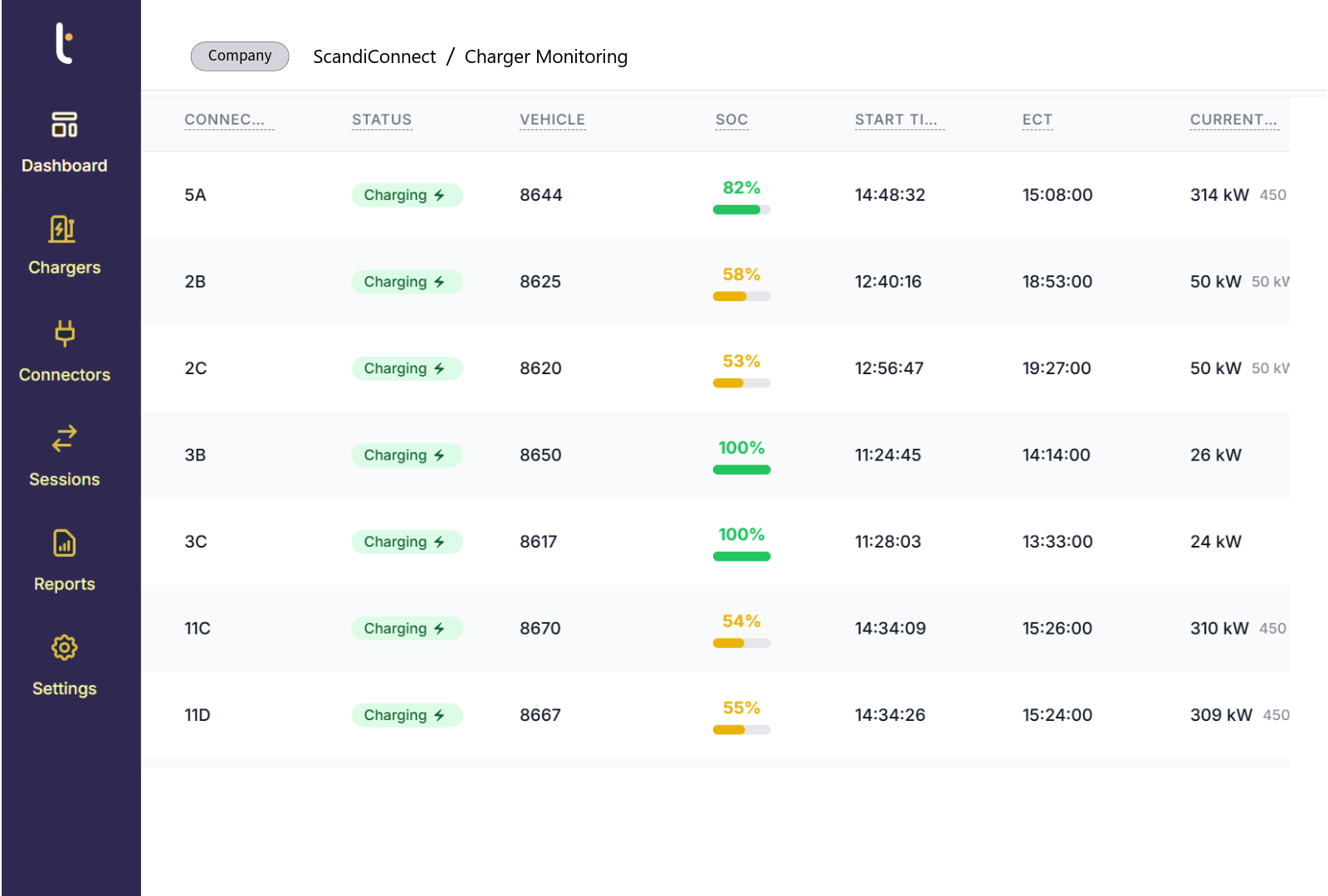Viewport: 1328px width, 896px height.
Task: Open Connectors plug icon
Action: [x=64, y=334]
